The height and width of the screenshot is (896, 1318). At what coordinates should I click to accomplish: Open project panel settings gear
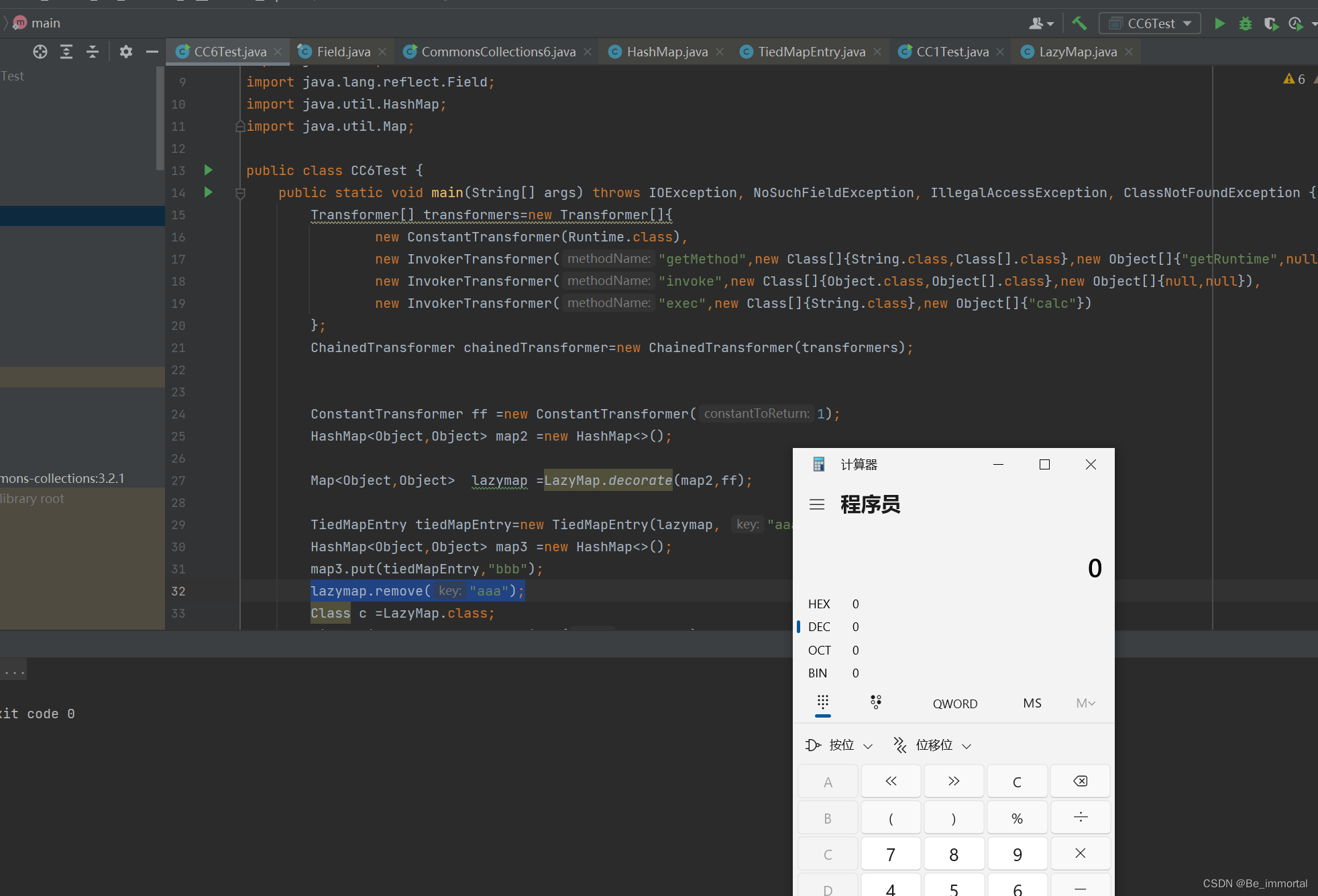[x=125, y=52]
